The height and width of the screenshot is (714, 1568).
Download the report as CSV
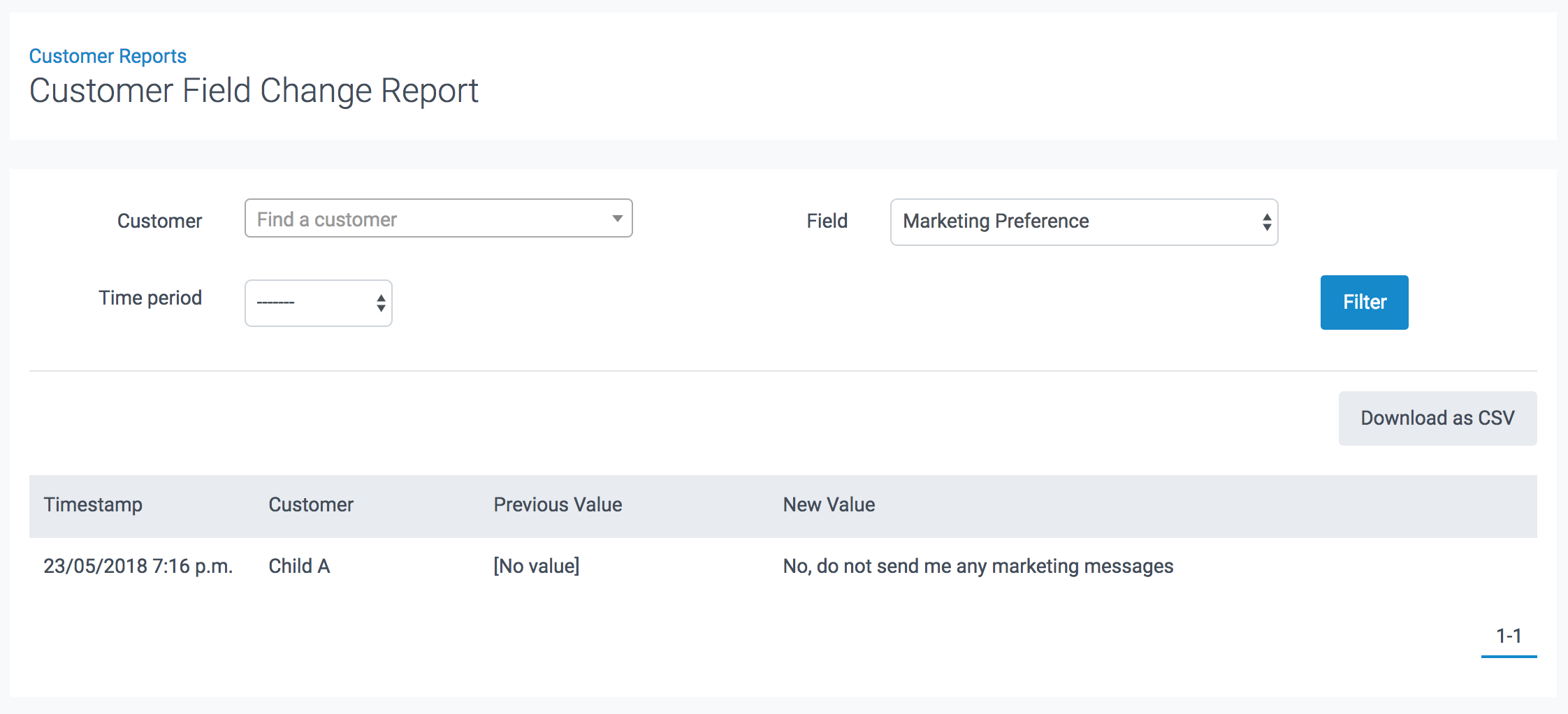(1437, 418)
